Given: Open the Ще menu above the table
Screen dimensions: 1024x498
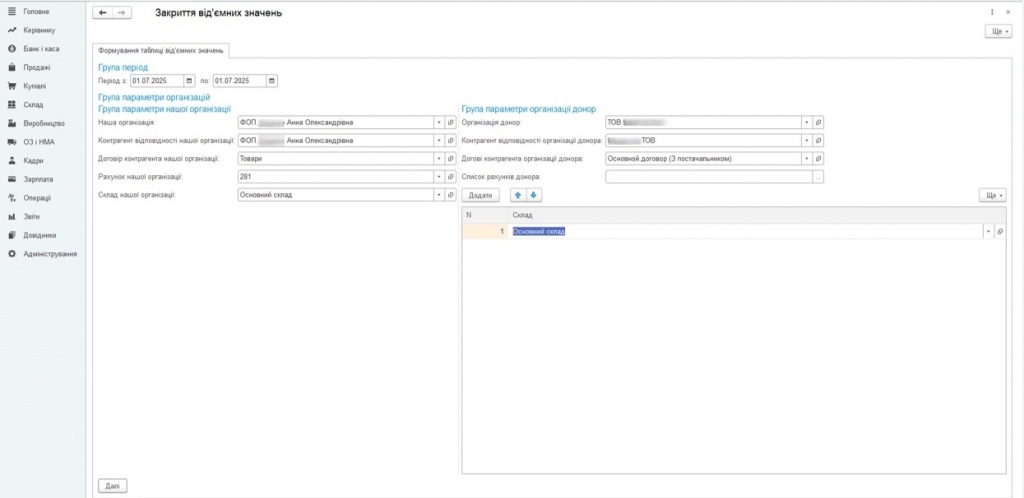Looking at the screenshot, I should pyautogui.click(x=992, y=195).
